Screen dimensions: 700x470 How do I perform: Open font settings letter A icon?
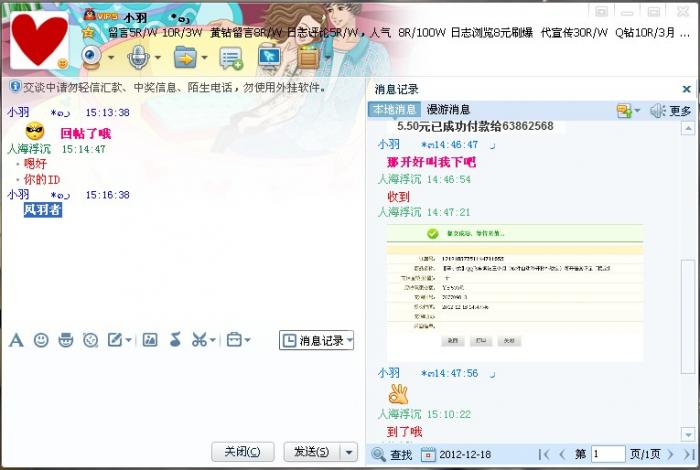16,340
